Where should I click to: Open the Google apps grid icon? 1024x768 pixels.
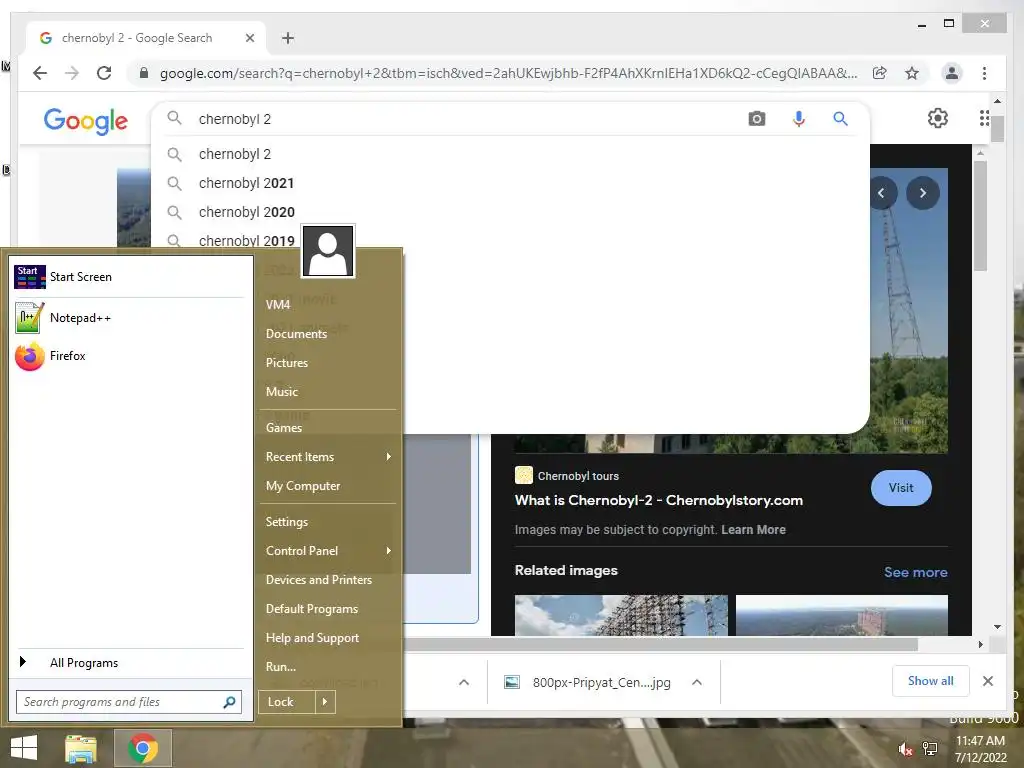[x=984, y=118]
